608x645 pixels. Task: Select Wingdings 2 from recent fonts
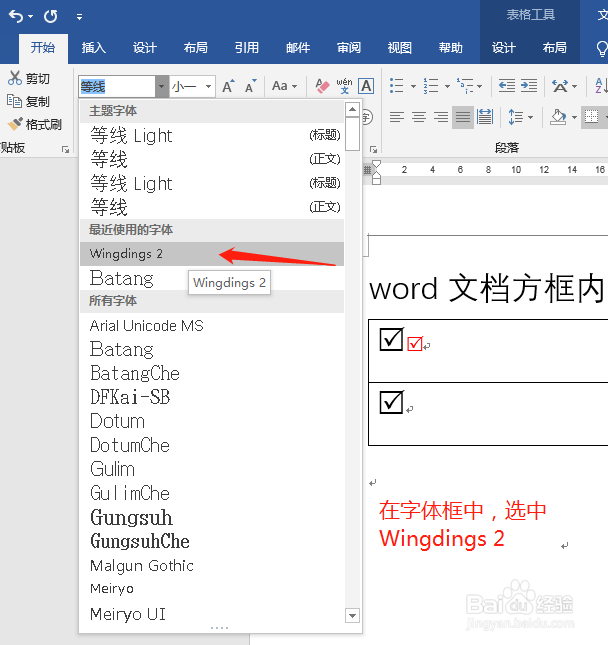coord(212,254)
